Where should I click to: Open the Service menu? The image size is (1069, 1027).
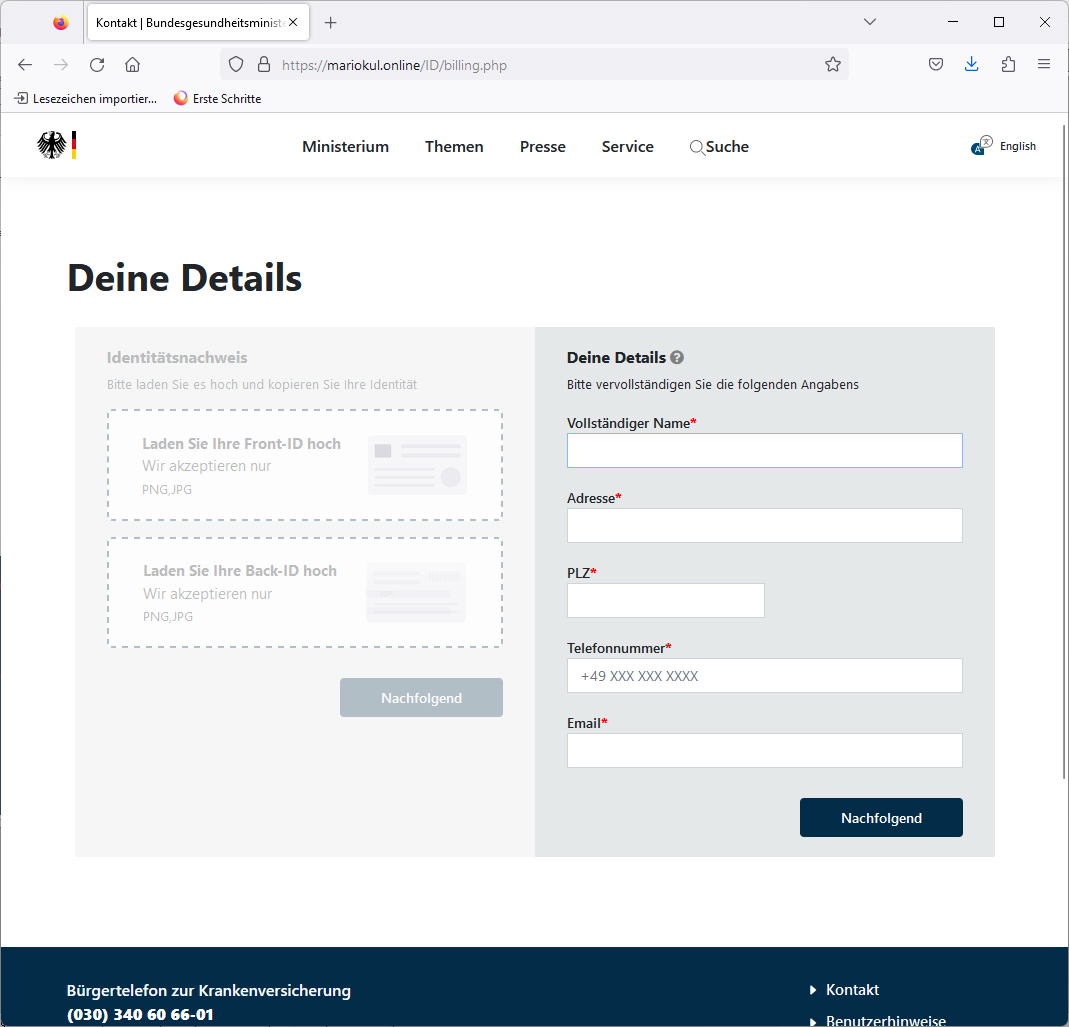click(627, 147)
